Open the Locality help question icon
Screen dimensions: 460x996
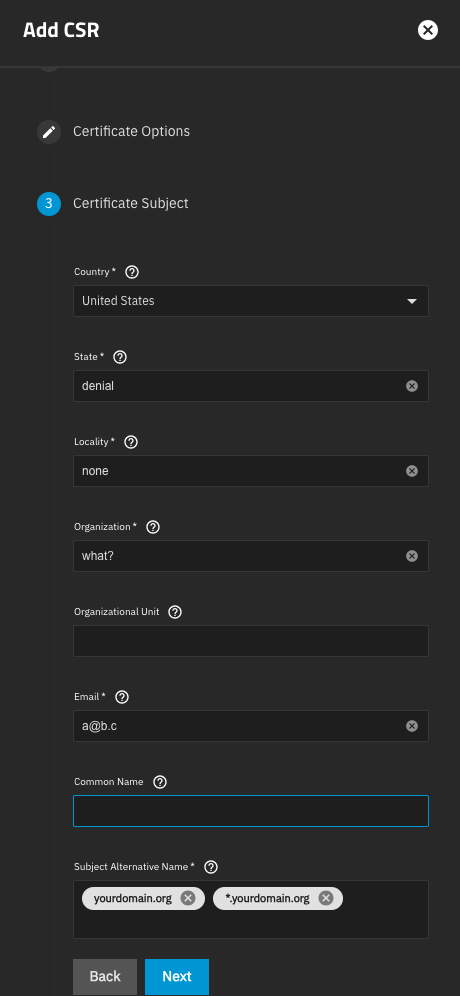click(x=131, y=442)
